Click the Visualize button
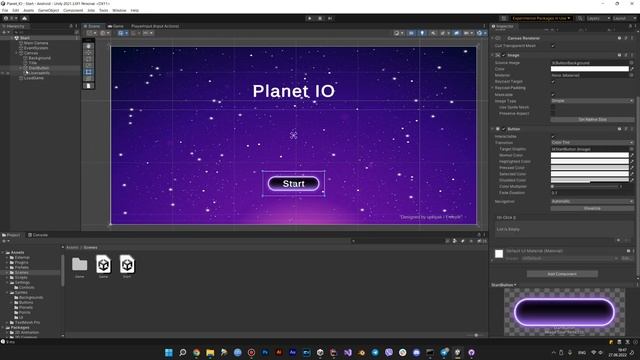Viewport: 640px width, 360px height. coord(592,209)
